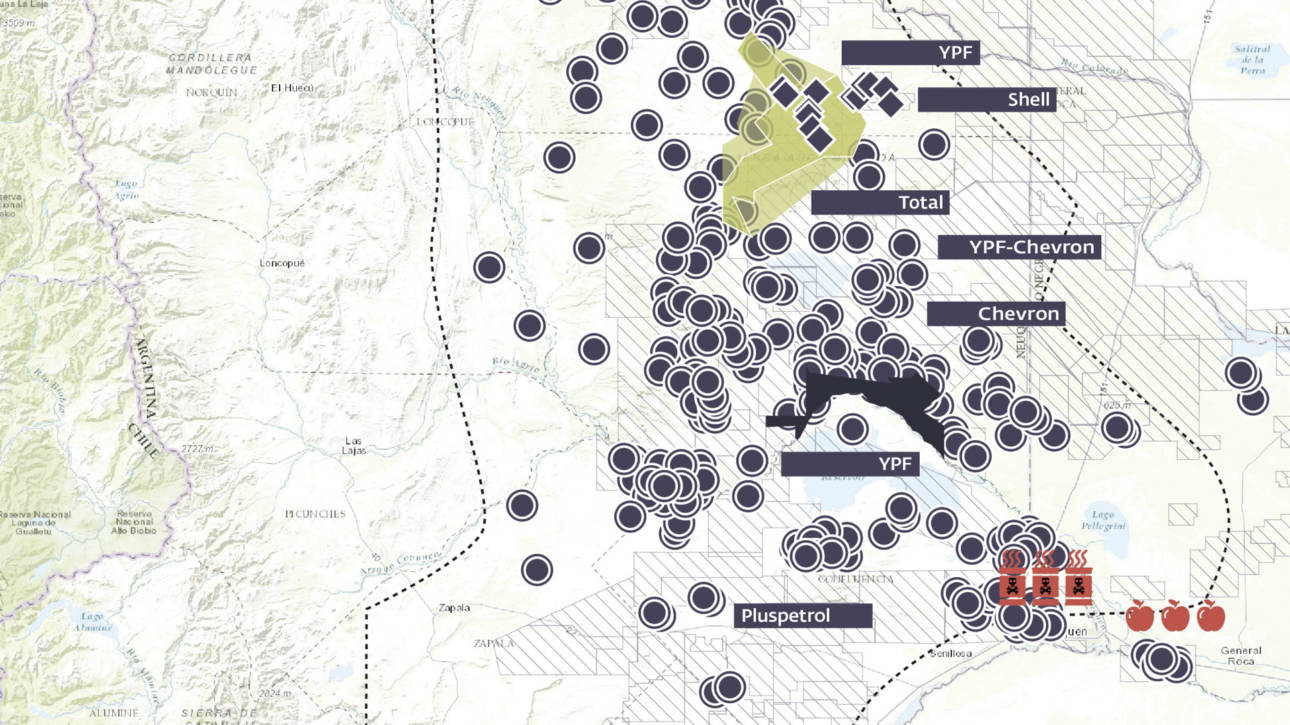This screenshot has width=1290, height=725.
Task: Click the Las Lajas town label
Action: [x=354, y=445]
